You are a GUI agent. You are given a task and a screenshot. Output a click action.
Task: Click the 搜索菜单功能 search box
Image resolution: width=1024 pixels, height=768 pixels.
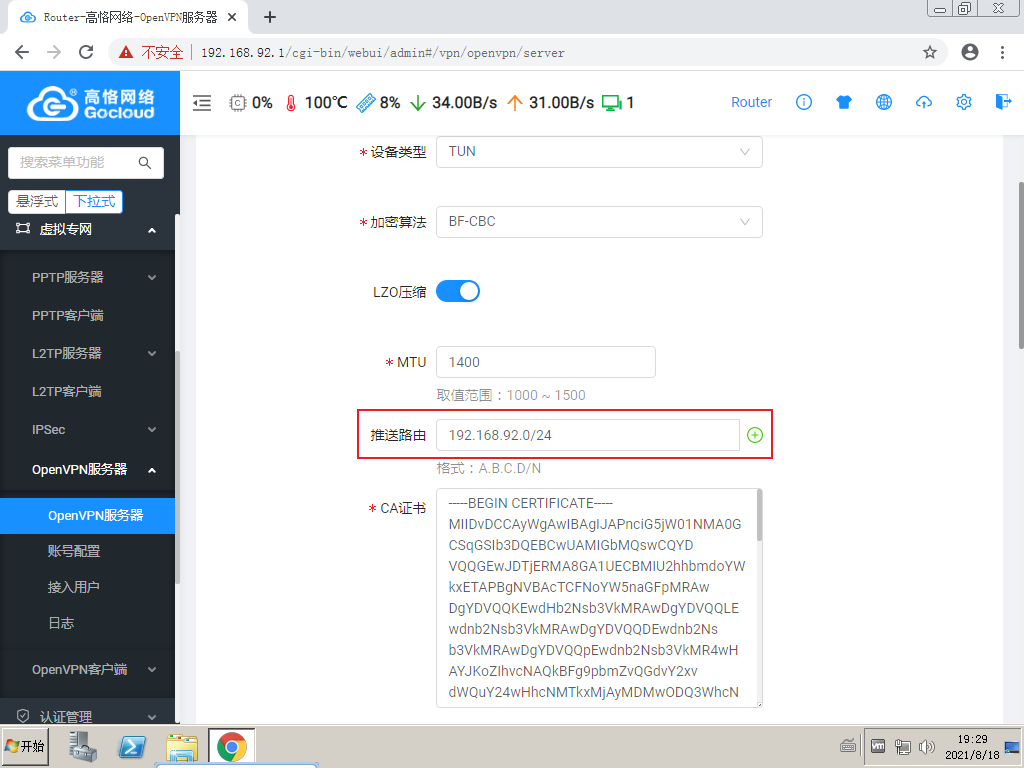(x=86, y=163)
